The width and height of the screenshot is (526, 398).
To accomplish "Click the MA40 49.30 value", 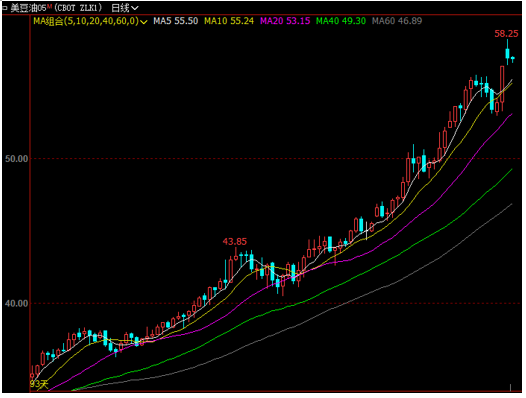I will click(x=341, y=21).
